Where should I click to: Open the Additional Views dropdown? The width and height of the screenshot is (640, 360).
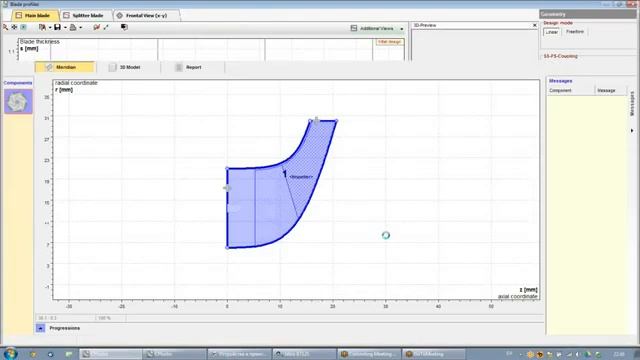point(377,29)
